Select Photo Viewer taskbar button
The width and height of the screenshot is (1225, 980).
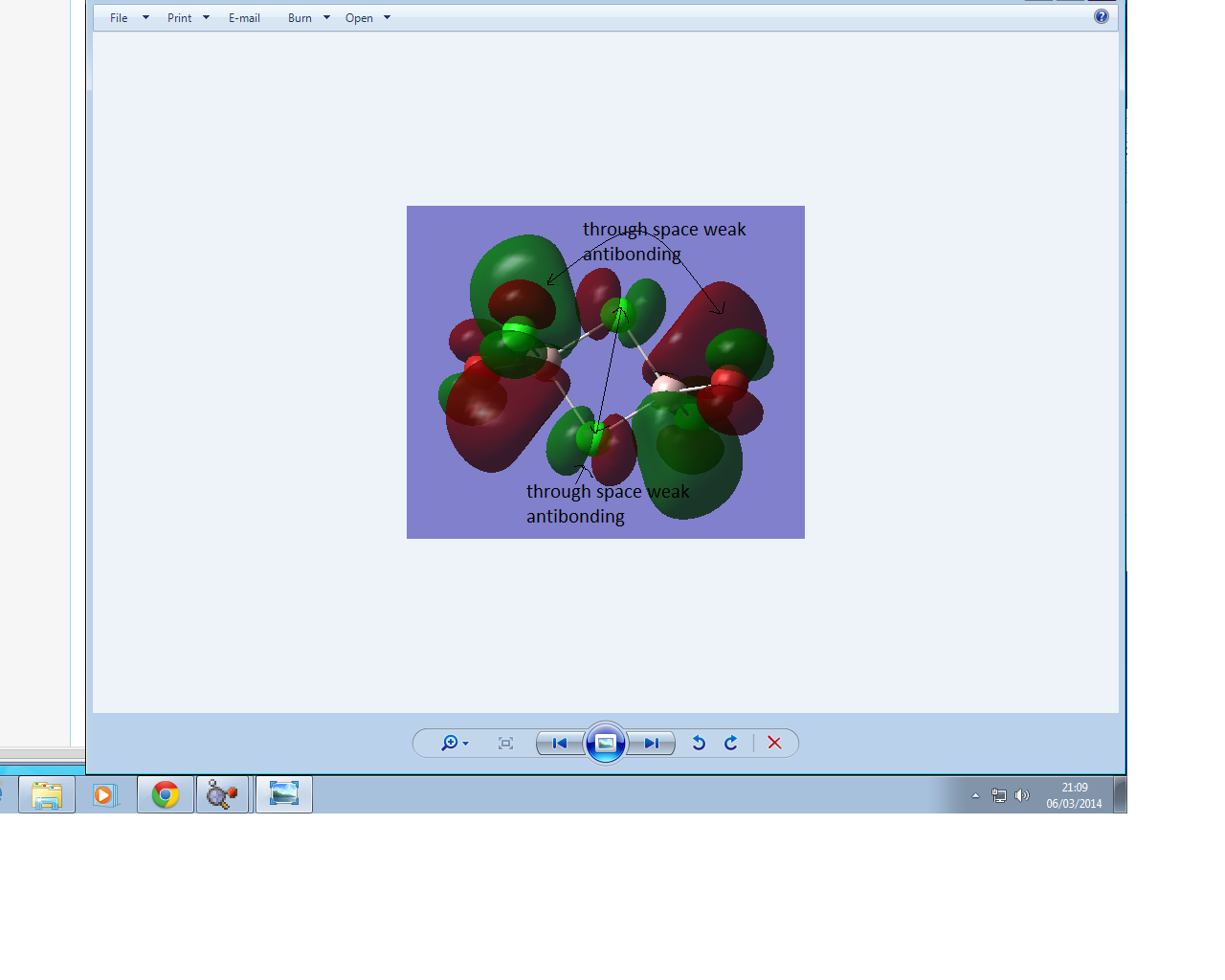[284, 794]
